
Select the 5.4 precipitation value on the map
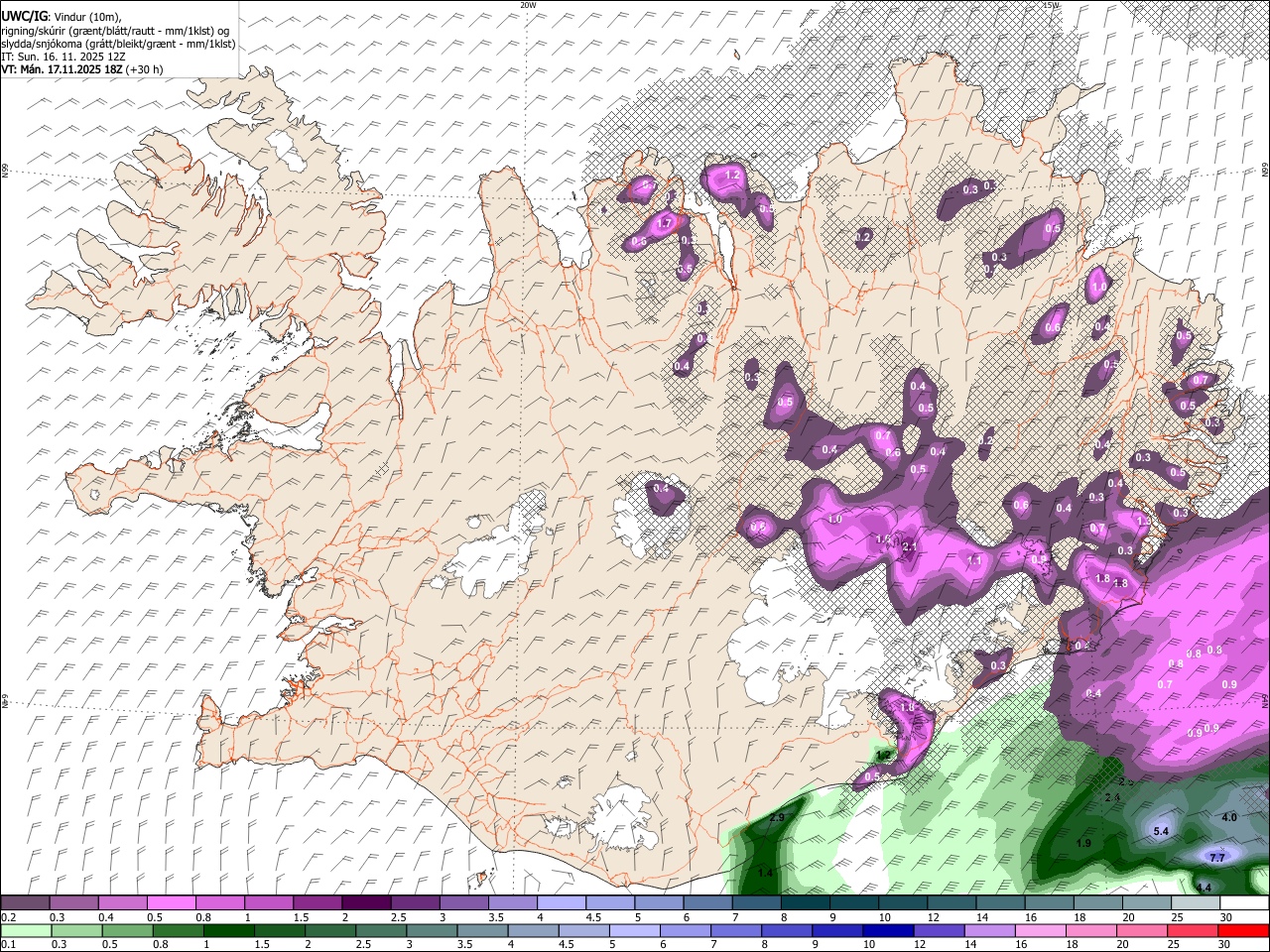[1162, 831]
